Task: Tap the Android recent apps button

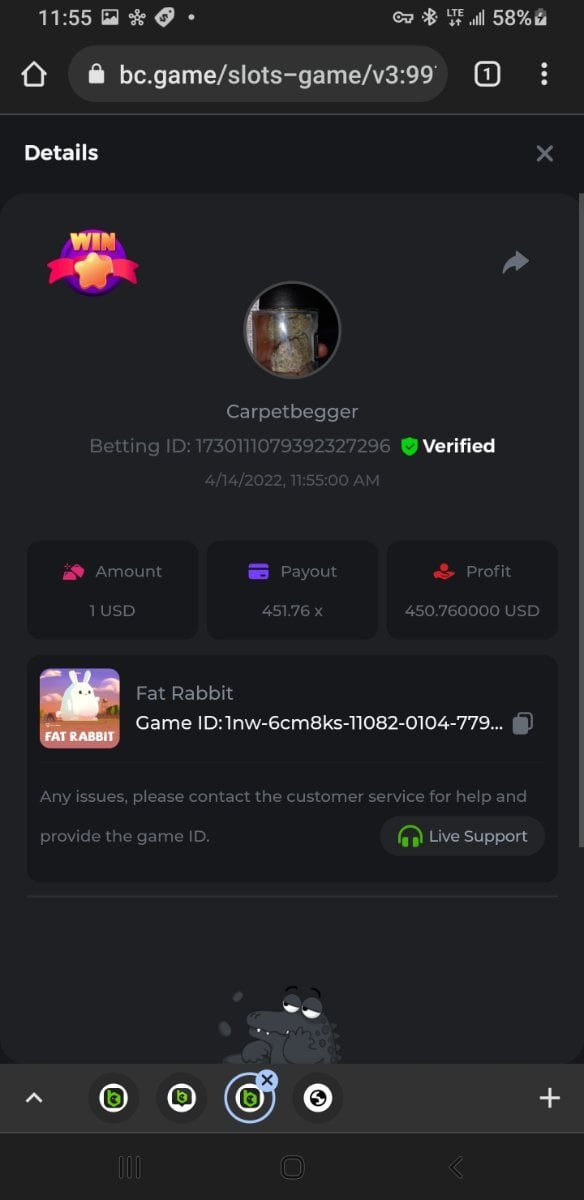Action: (130, 1167)
